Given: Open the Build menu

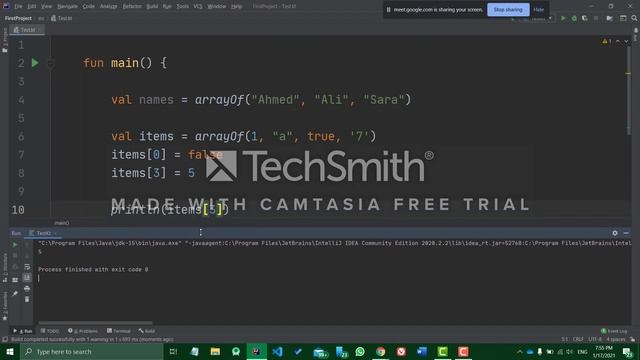Looking at the screenshot, I should [x=152, y=6].
